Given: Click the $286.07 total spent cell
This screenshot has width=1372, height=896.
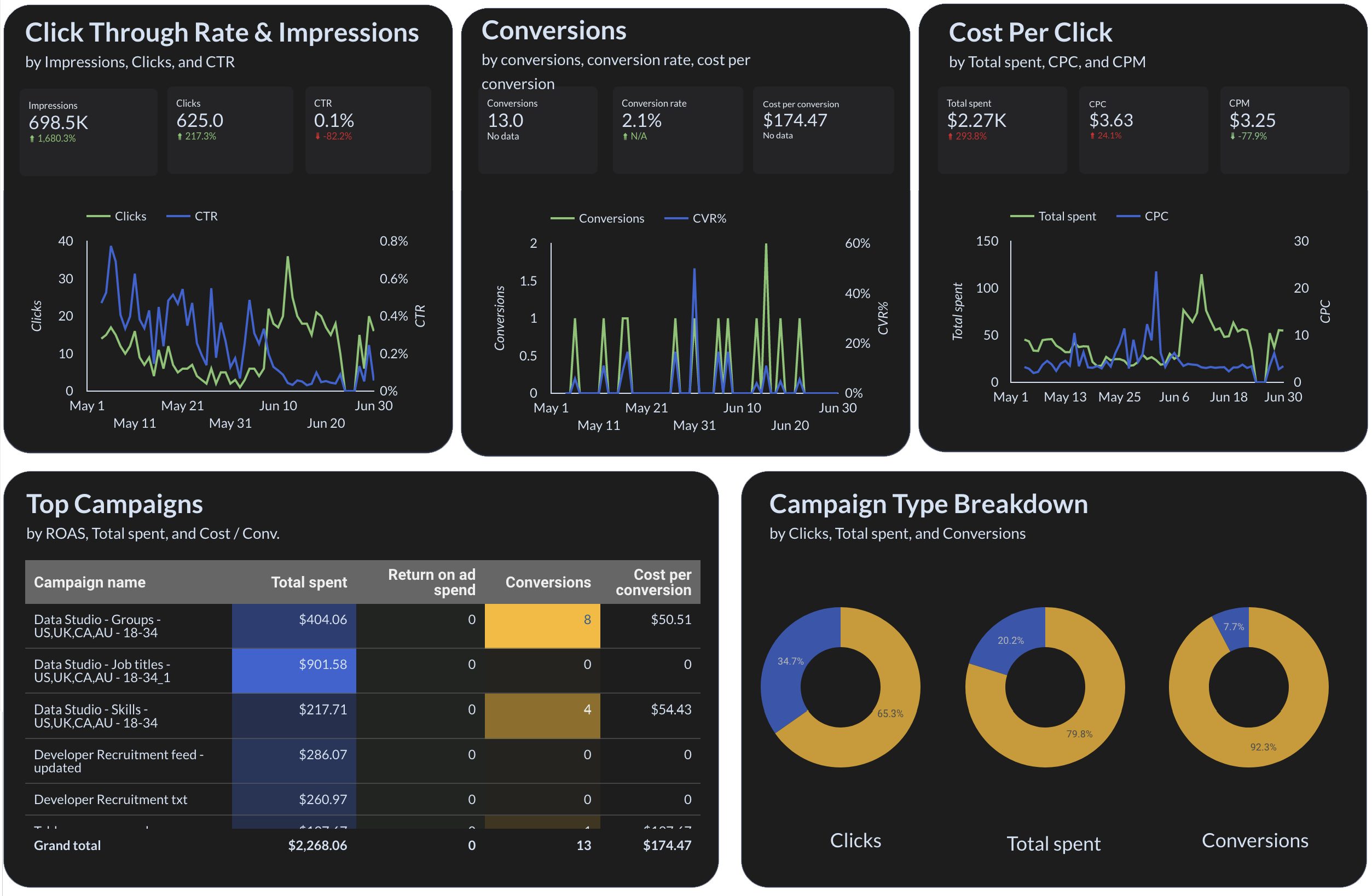Looking at the screenshot, I should [x=294, y=761].
